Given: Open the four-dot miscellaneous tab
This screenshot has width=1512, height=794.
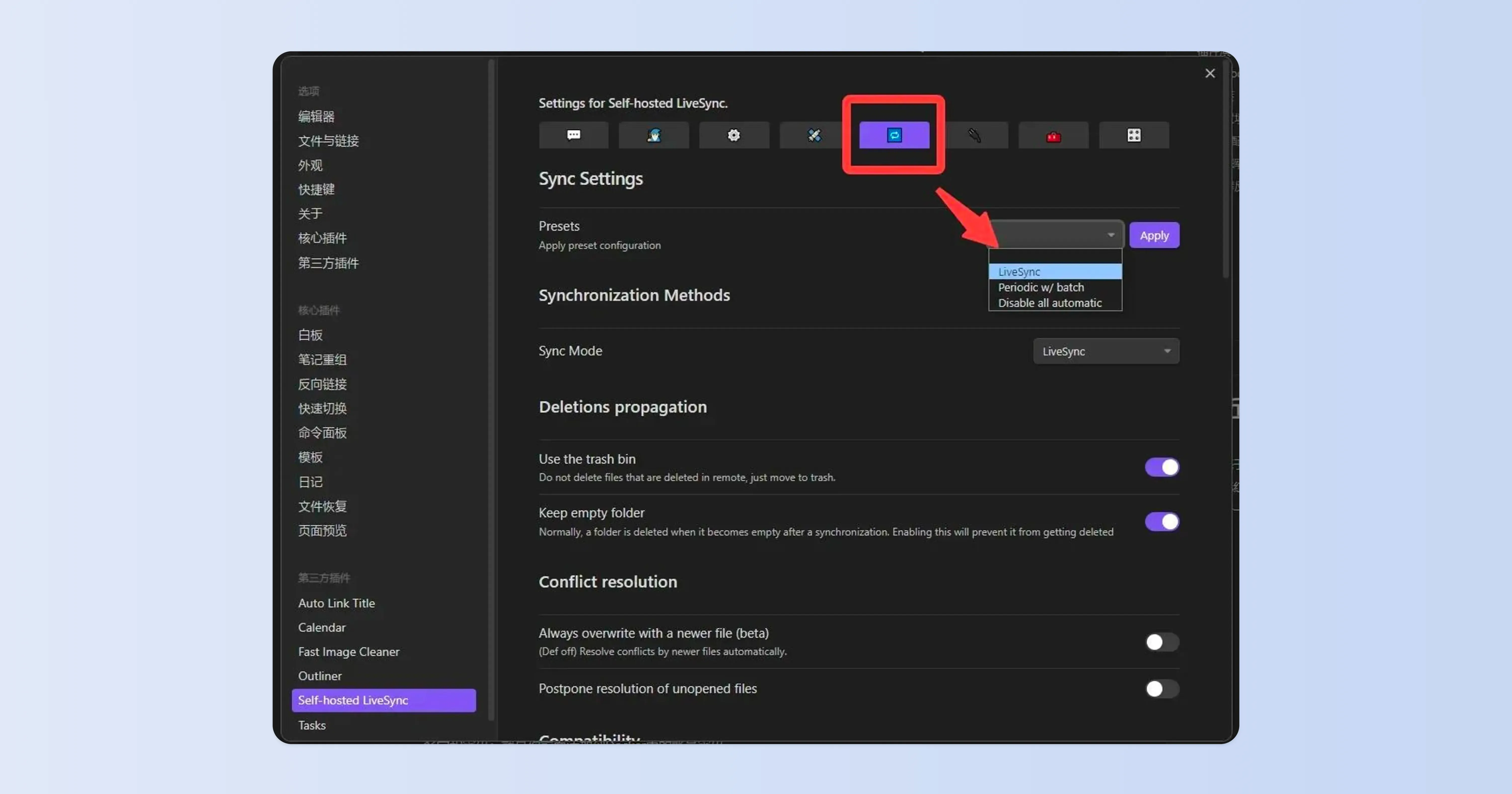Looking at the screenshot, I should point(1134,135).
